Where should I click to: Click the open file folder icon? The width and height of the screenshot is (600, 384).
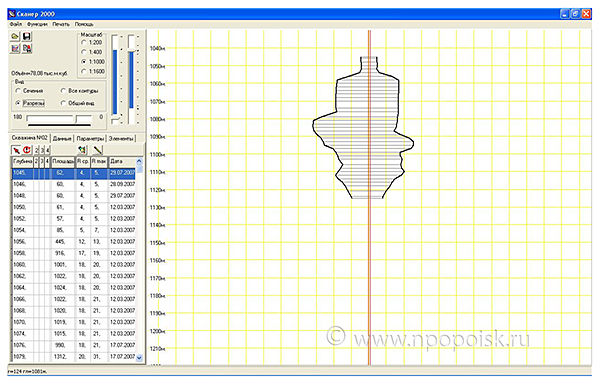[15, 37]
